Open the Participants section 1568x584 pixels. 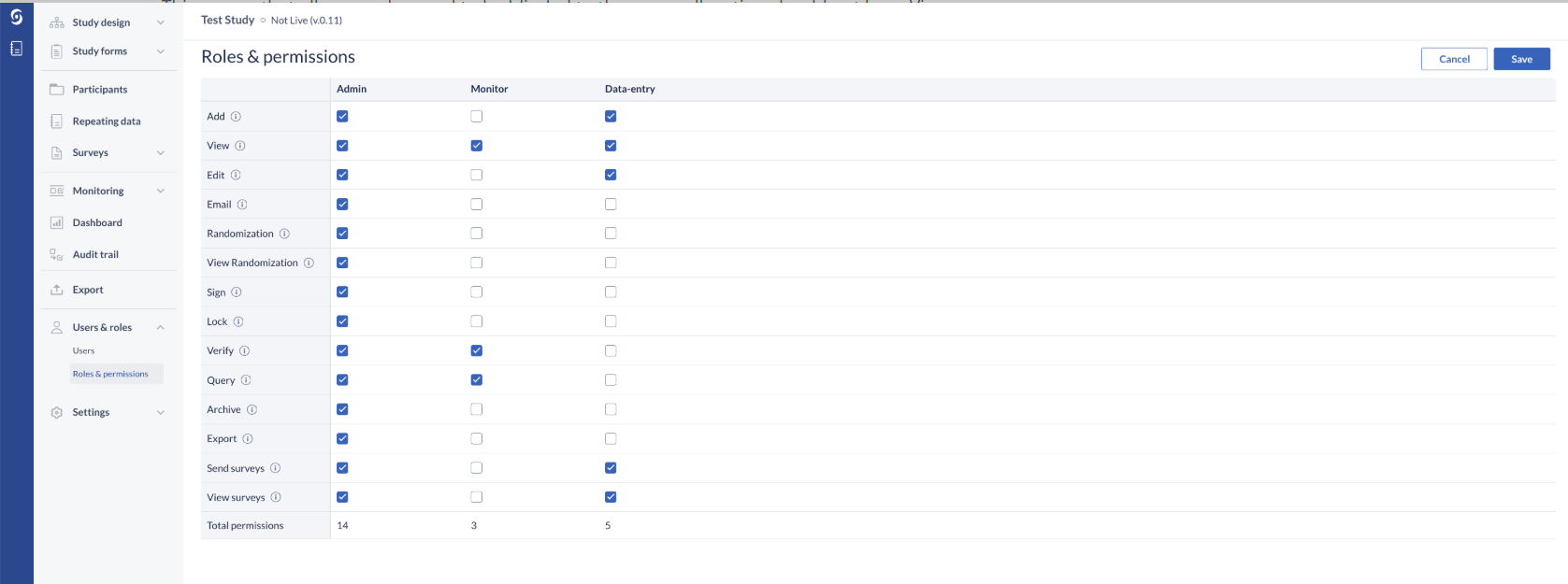tap(100, 90)
